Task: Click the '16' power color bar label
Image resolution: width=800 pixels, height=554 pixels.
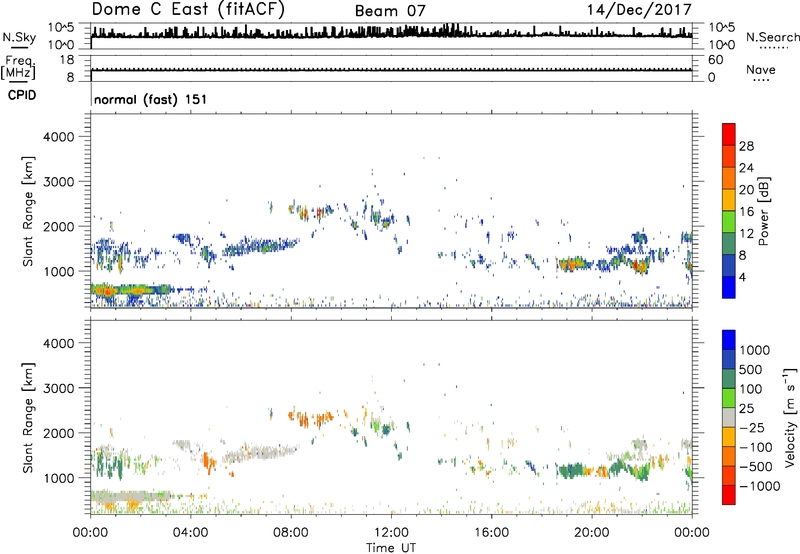Action: click(x=746, y=212)
